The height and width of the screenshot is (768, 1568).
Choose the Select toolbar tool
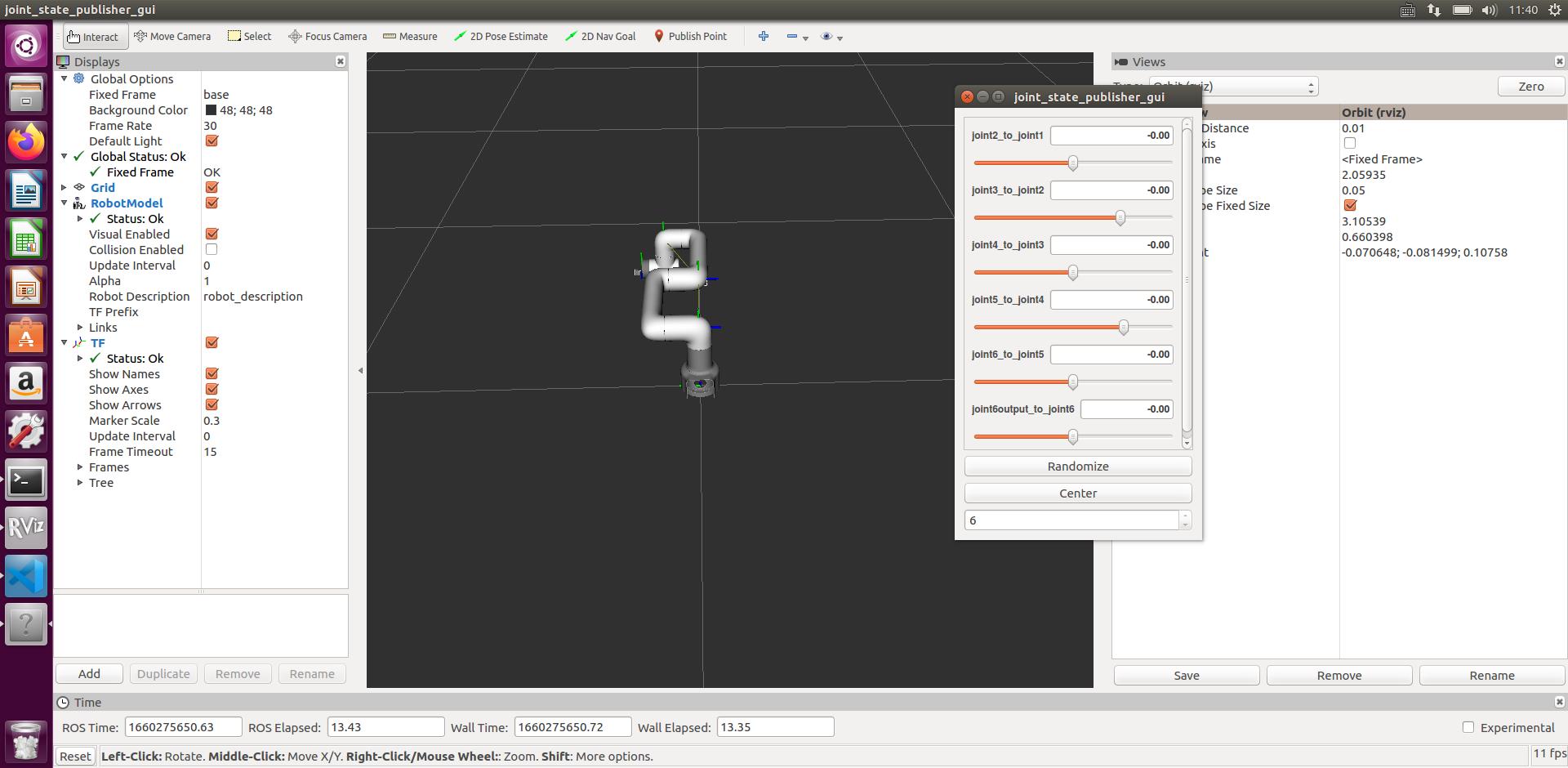(x=250, y=37)
